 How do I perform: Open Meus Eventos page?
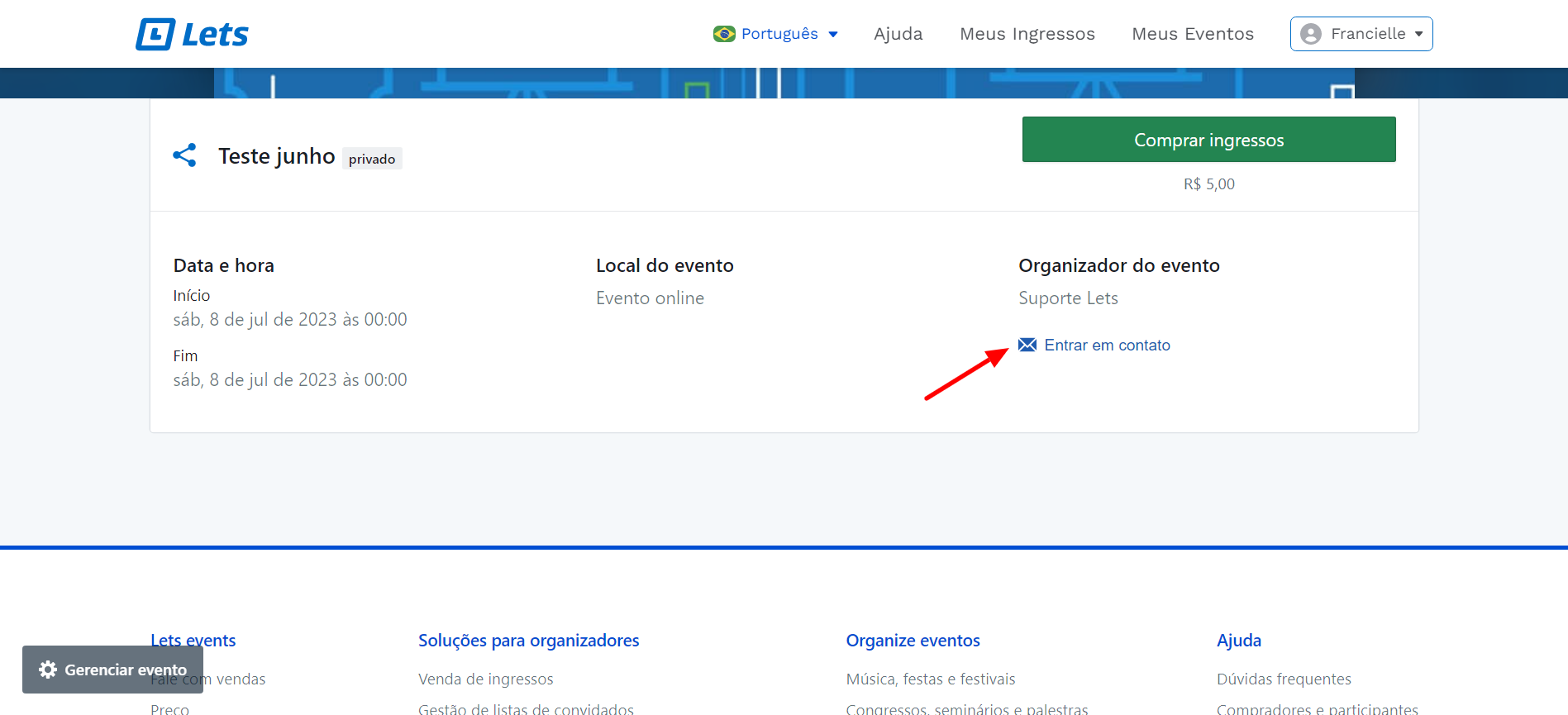point(1192,34)
